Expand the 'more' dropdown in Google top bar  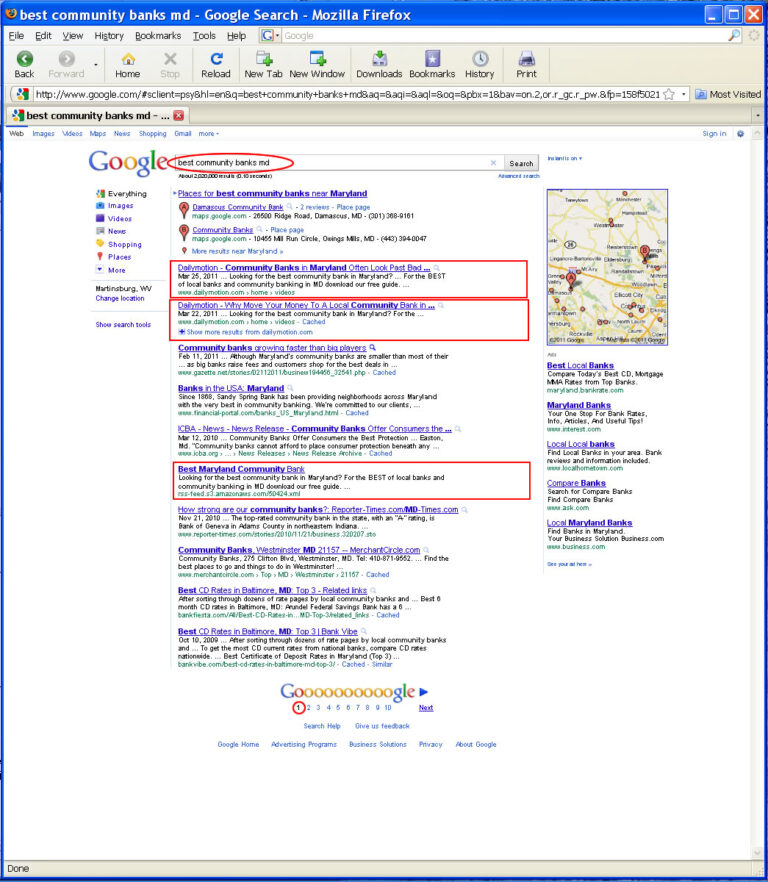209,134
